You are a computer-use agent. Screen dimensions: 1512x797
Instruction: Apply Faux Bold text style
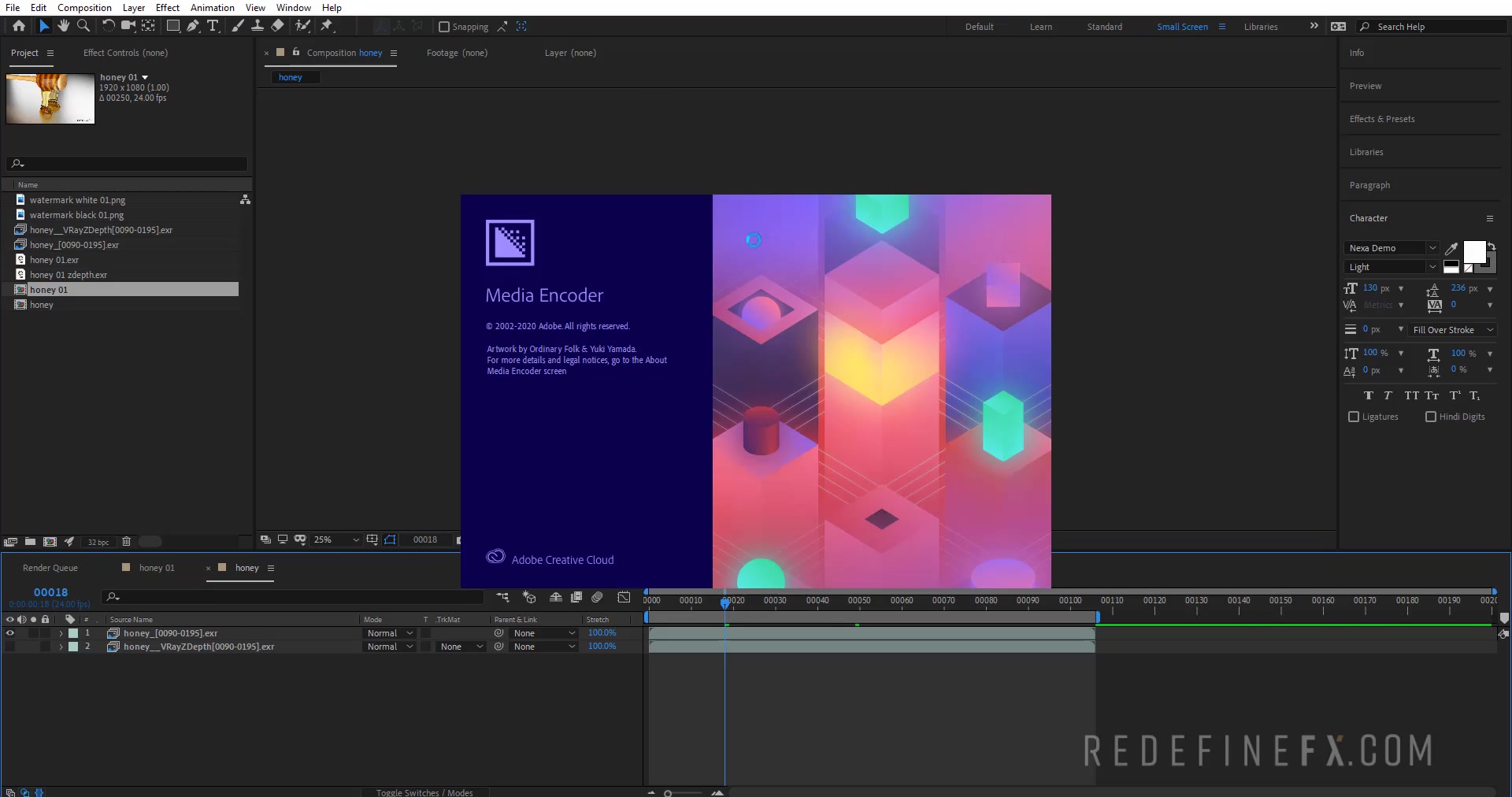1368,395
